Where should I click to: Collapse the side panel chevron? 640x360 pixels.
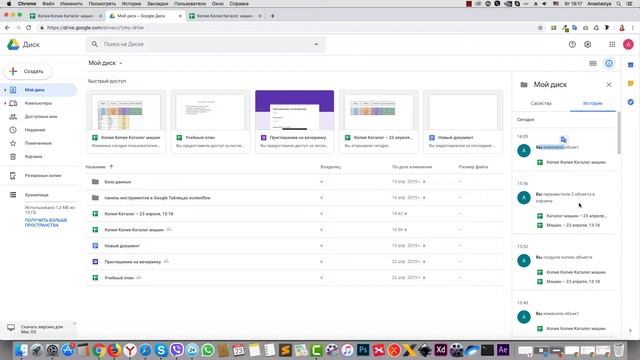click(630, 331)
